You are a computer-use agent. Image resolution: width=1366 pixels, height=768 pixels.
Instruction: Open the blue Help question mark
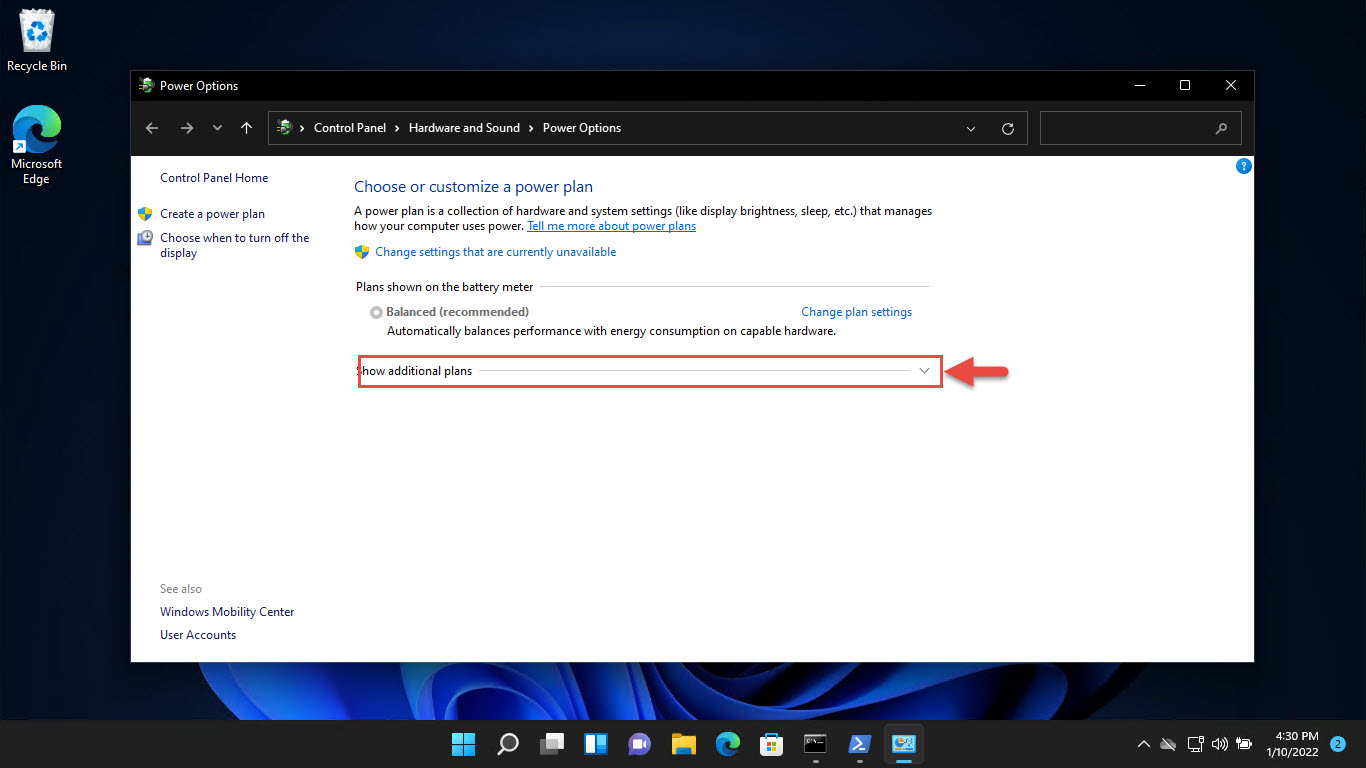pyautogui.click(x=1243, y=166)
